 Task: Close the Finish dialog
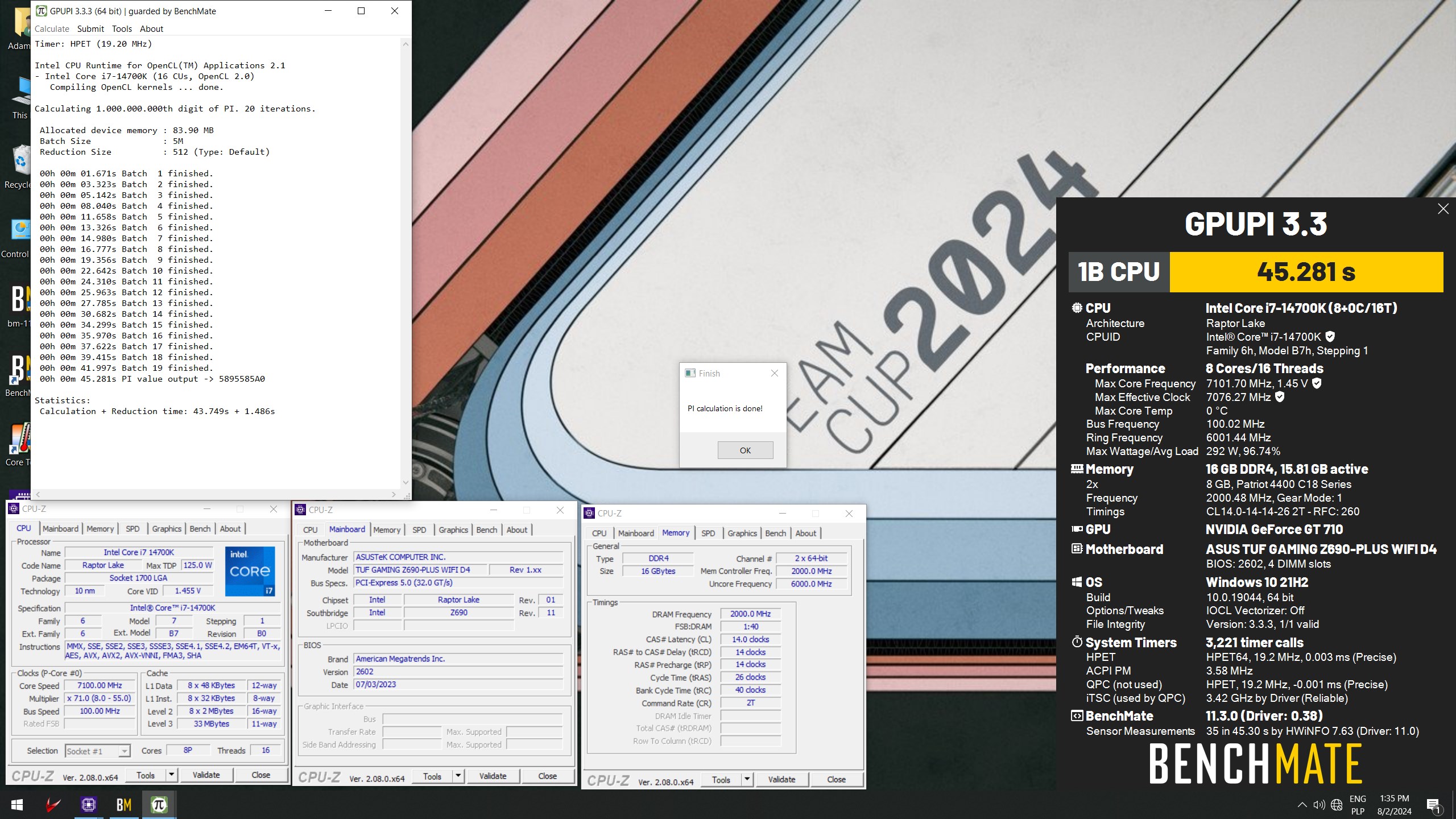click(774, 373)
